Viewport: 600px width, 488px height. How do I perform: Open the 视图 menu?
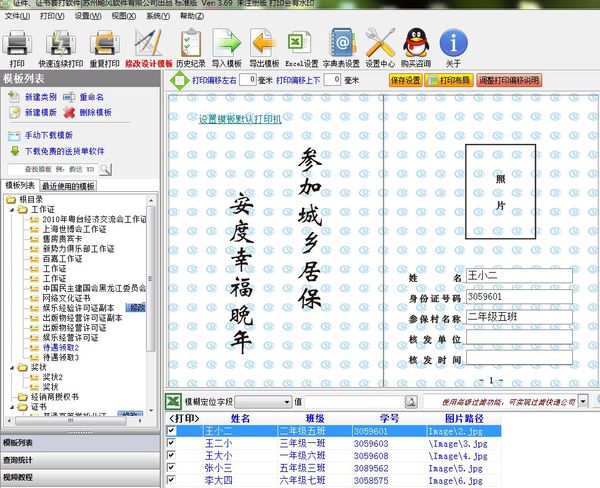click(x=124, y=16)
